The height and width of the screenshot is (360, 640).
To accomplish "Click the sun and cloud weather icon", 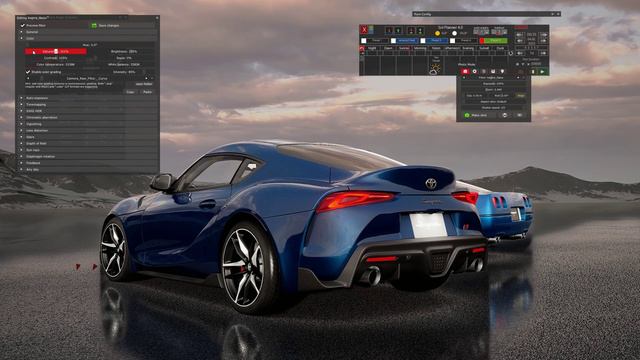I will coord(435,69).
